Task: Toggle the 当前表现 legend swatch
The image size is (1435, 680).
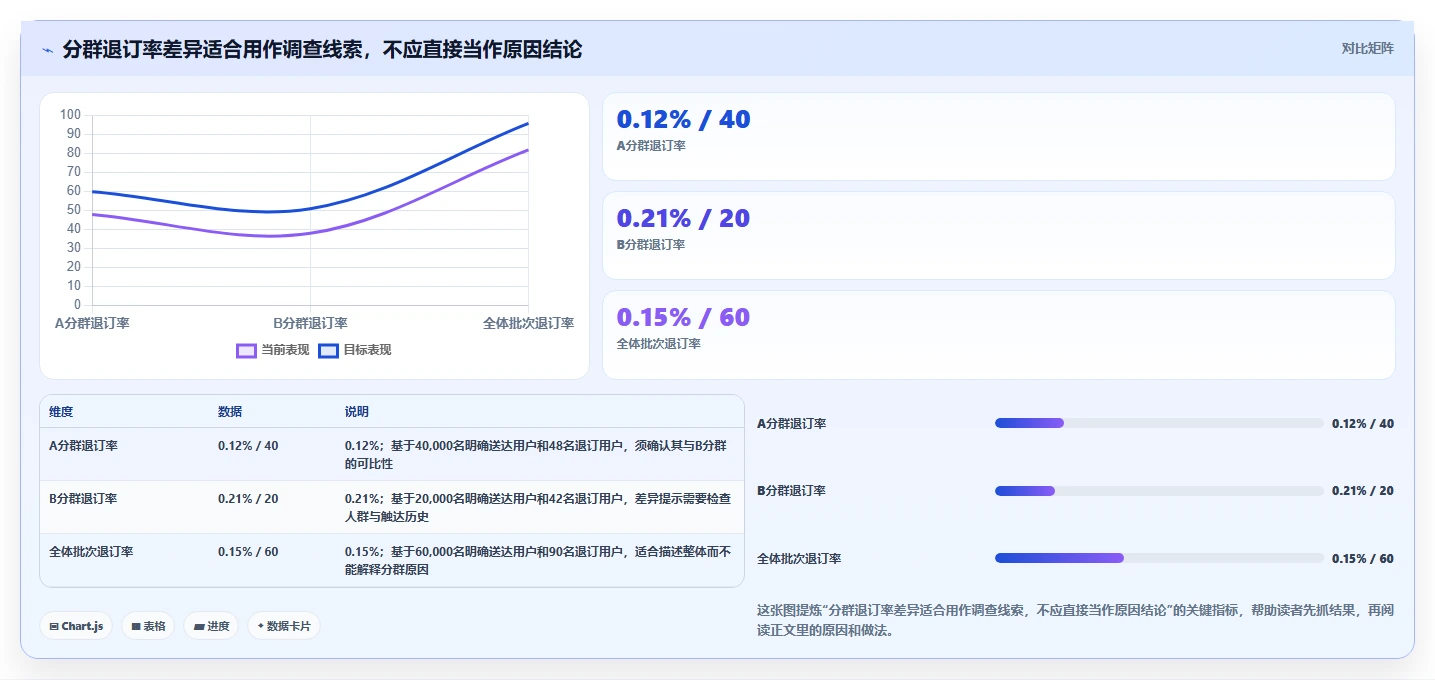Action: click(246, 350)
